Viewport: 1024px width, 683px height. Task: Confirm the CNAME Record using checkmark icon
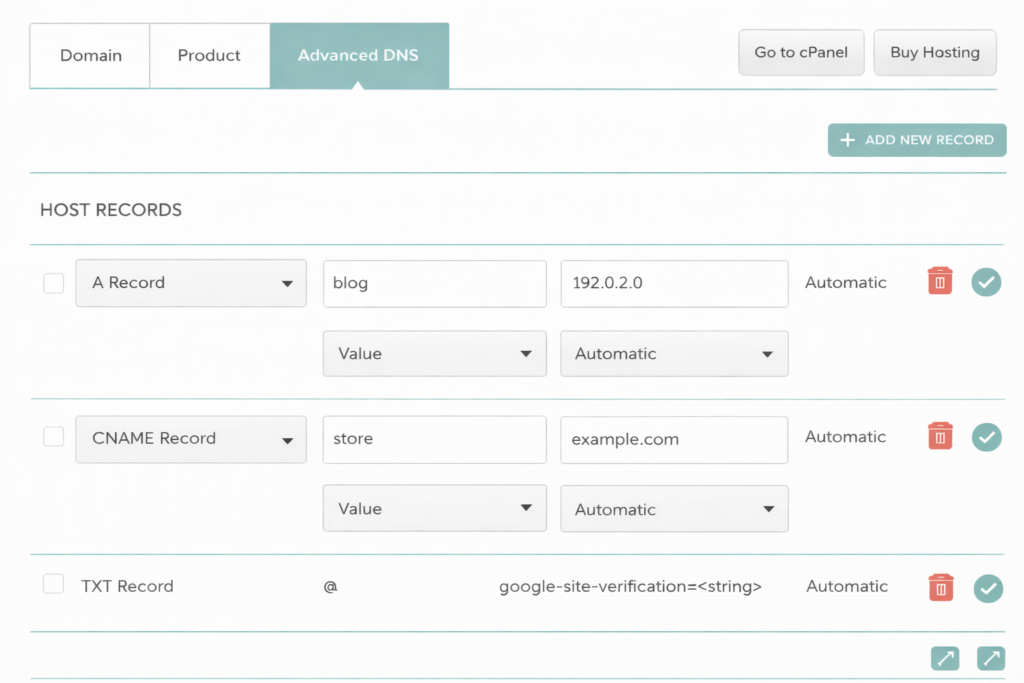click(986, 437)
